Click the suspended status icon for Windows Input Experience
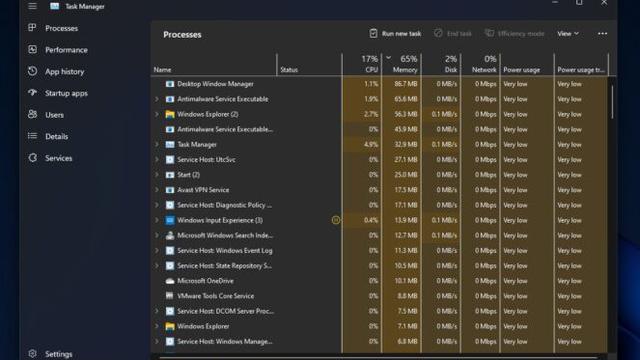The height and width of the screenshot is (360, 640). (336, 220)
